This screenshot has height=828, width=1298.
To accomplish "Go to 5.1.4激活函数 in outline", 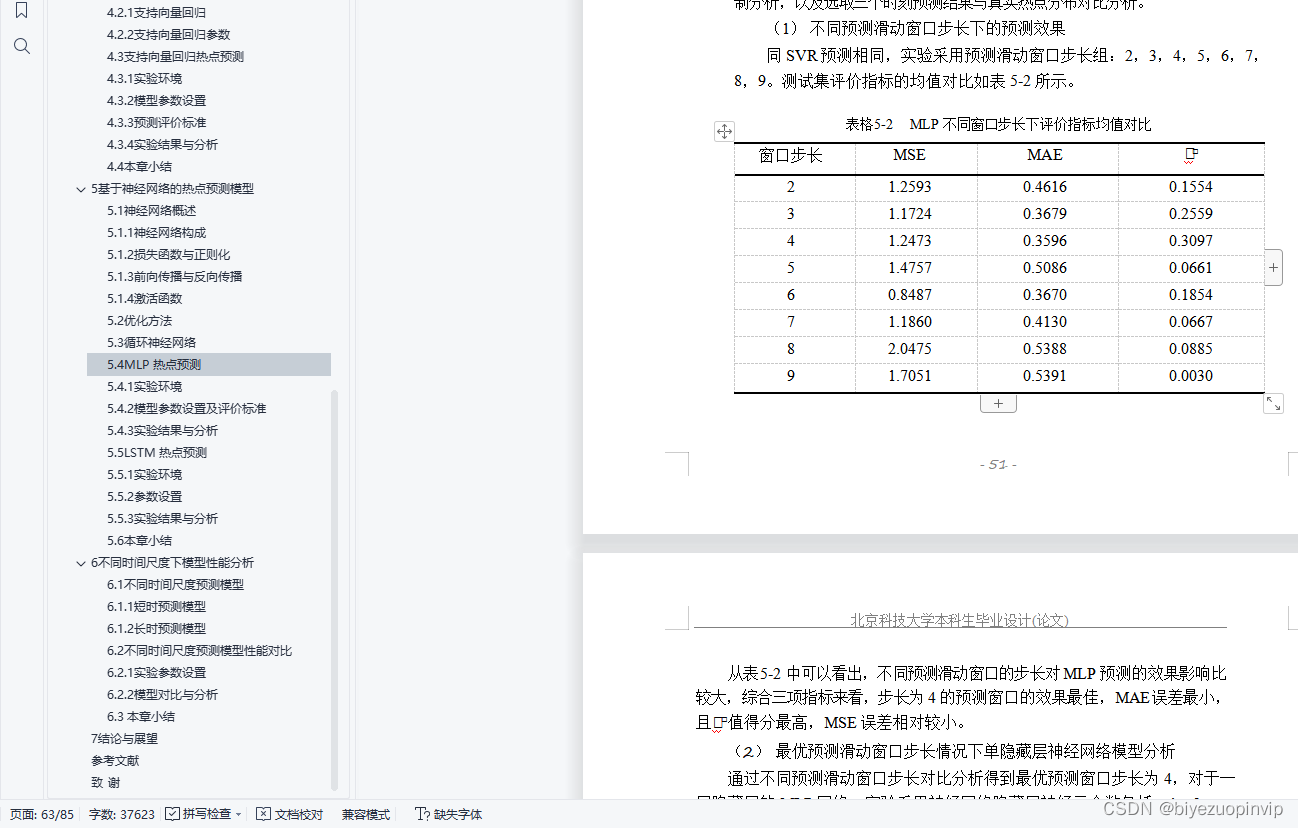I will (144, 298).
